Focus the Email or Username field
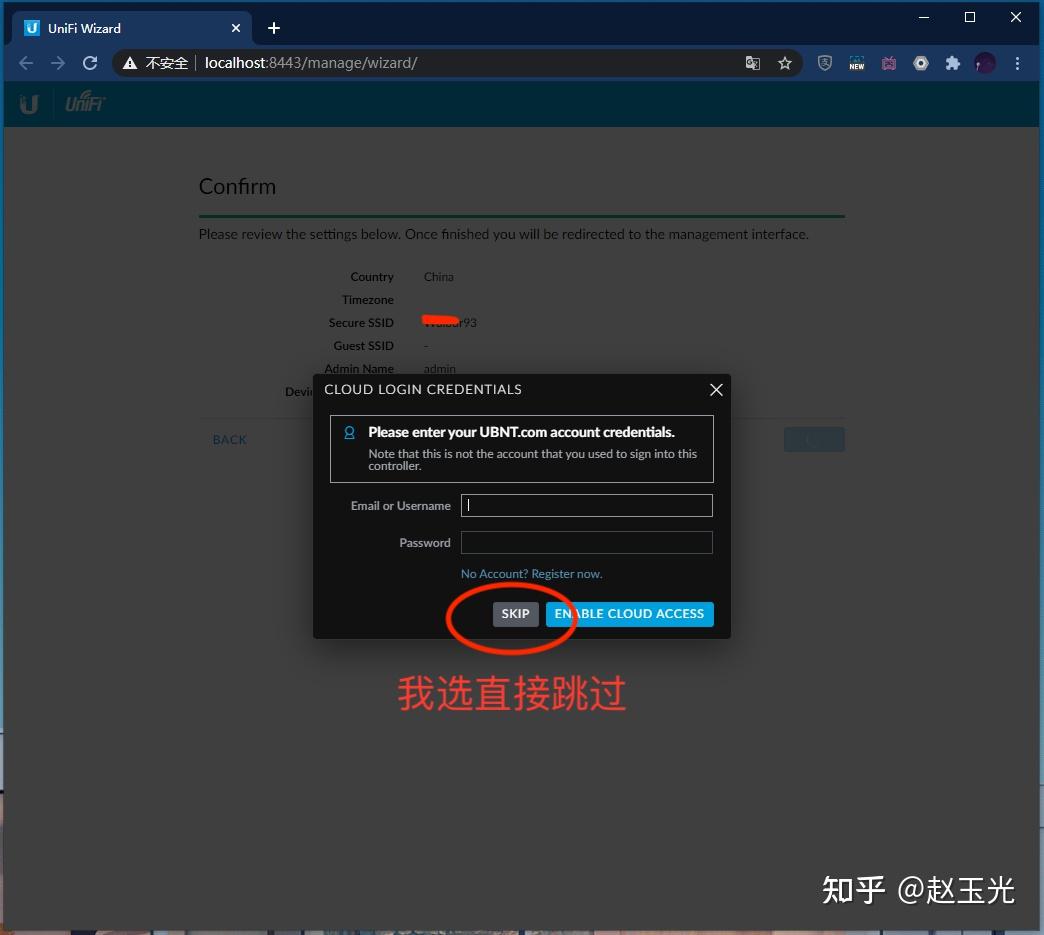The height and width of the screenshot is (935, 1044). point(587,505)
